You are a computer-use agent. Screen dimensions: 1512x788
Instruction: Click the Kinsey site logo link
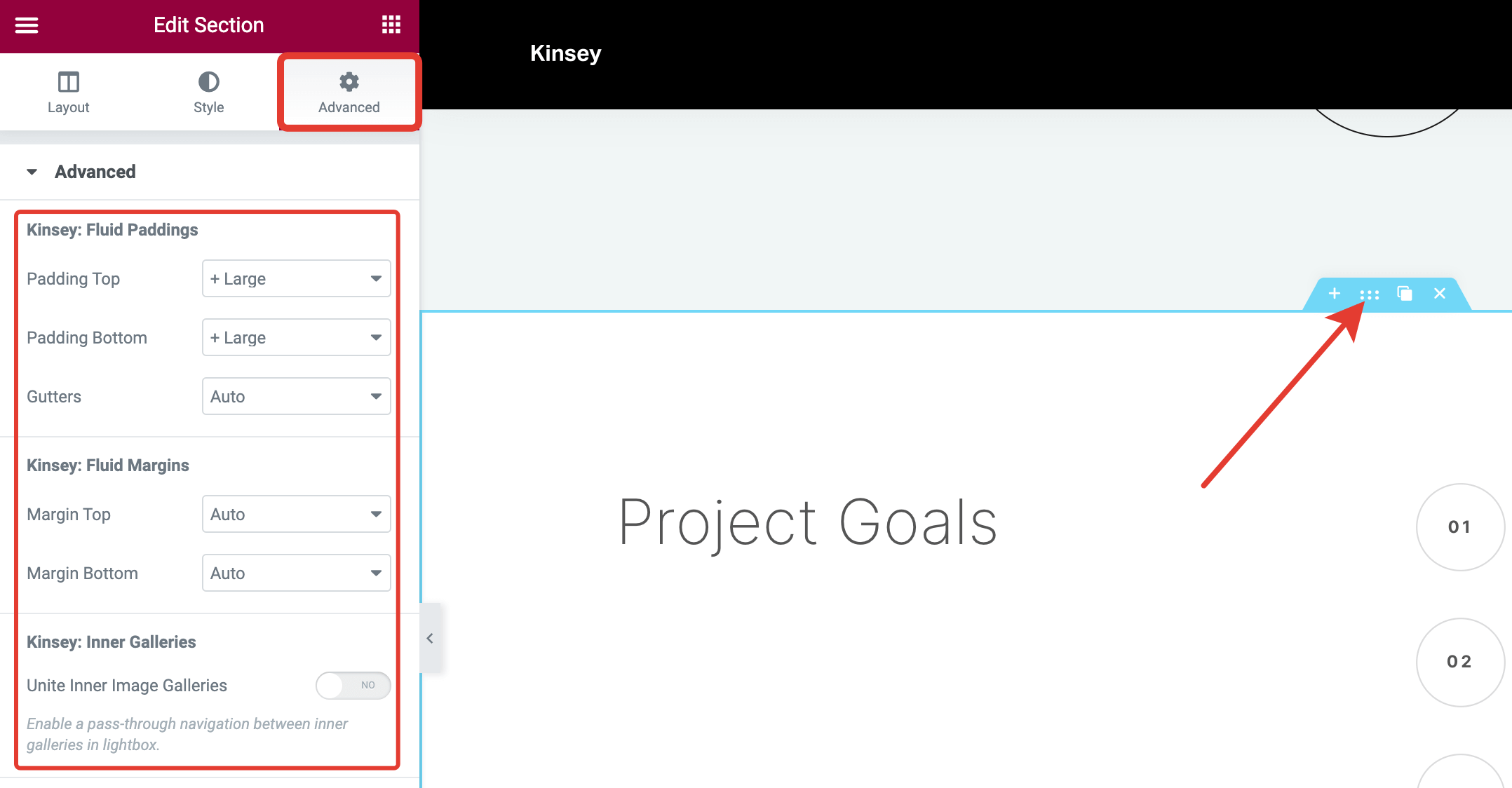565,53
